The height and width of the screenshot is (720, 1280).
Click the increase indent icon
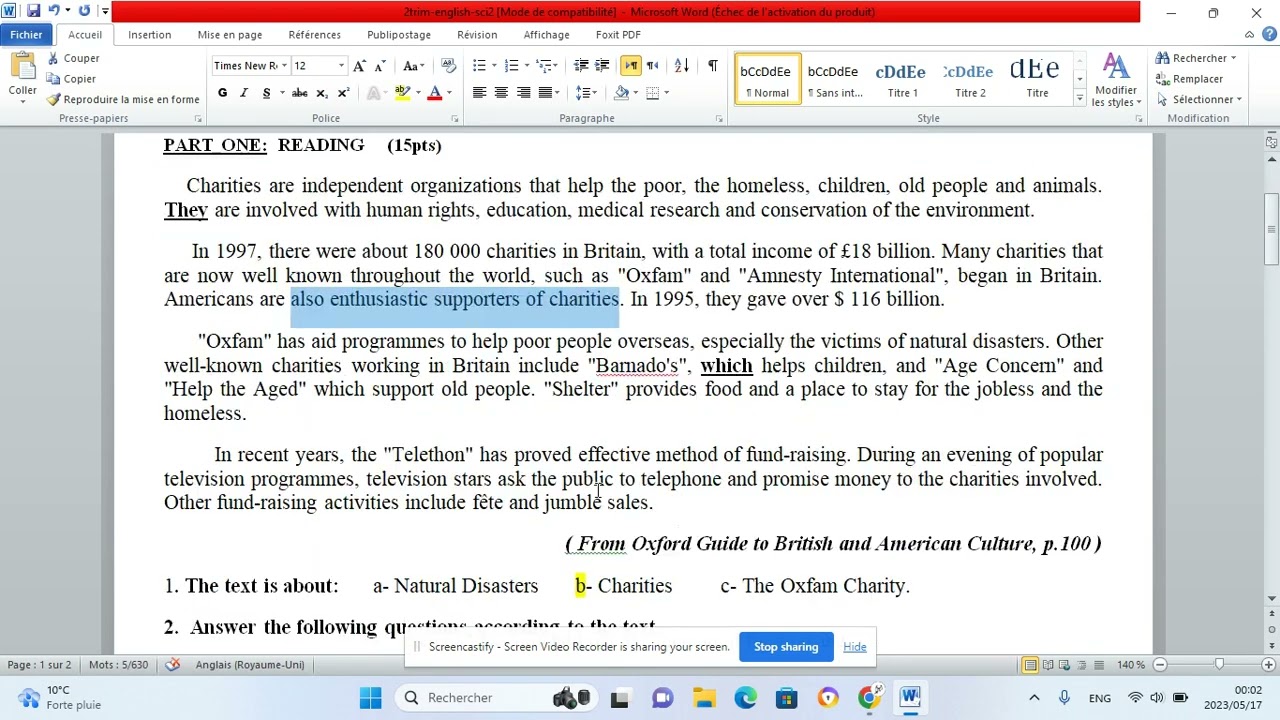tap(602, 66)
